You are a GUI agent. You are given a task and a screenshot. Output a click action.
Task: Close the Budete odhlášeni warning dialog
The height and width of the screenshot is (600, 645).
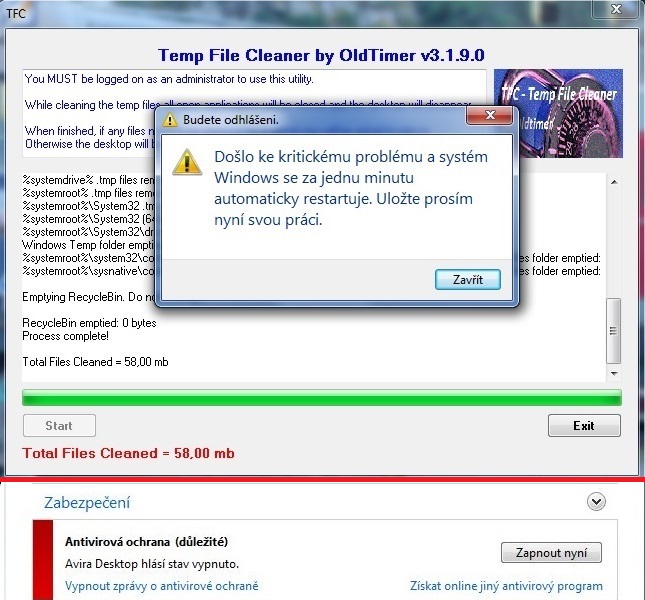coord(490,115)
